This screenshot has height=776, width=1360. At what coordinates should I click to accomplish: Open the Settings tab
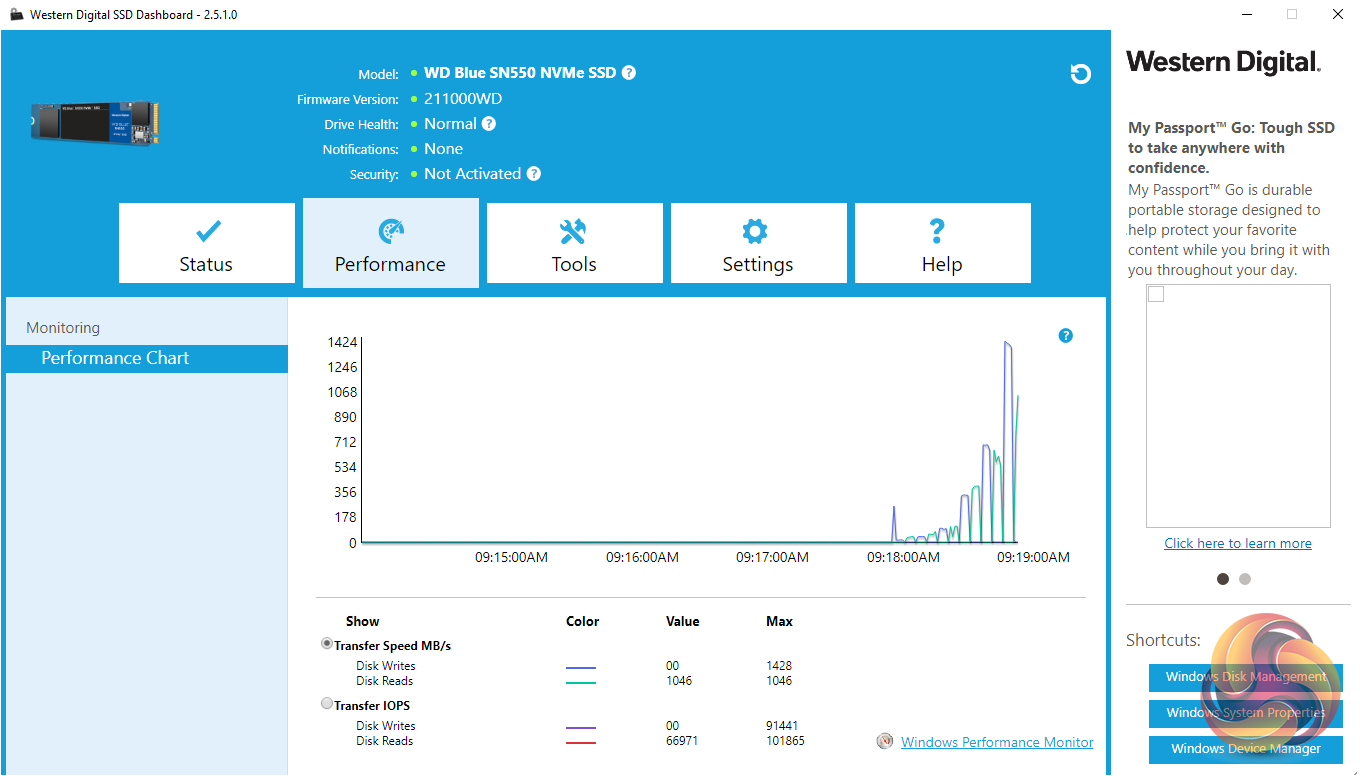758,244
